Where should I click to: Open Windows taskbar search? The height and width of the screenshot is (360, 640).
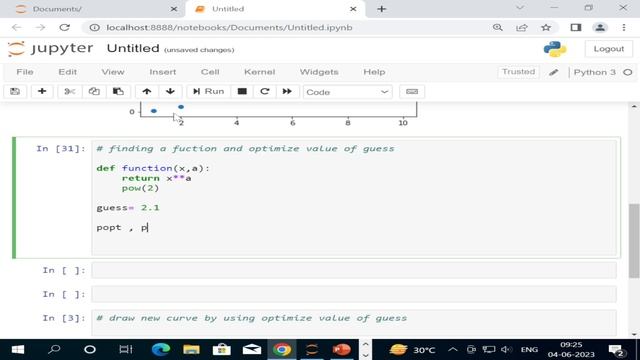[x=54, y=349]
